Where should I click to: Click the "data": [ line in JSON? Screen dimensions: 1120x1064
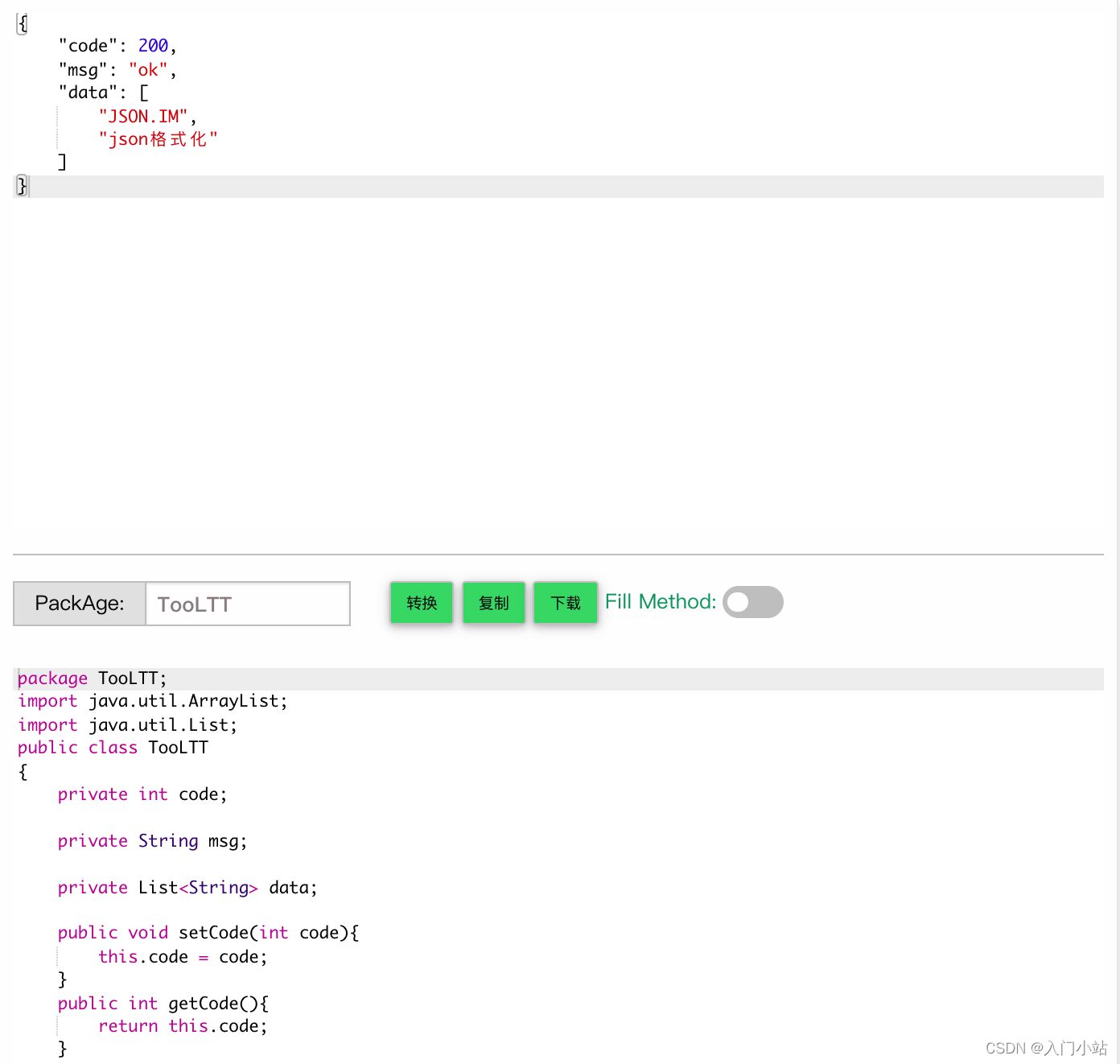[104, 93]
